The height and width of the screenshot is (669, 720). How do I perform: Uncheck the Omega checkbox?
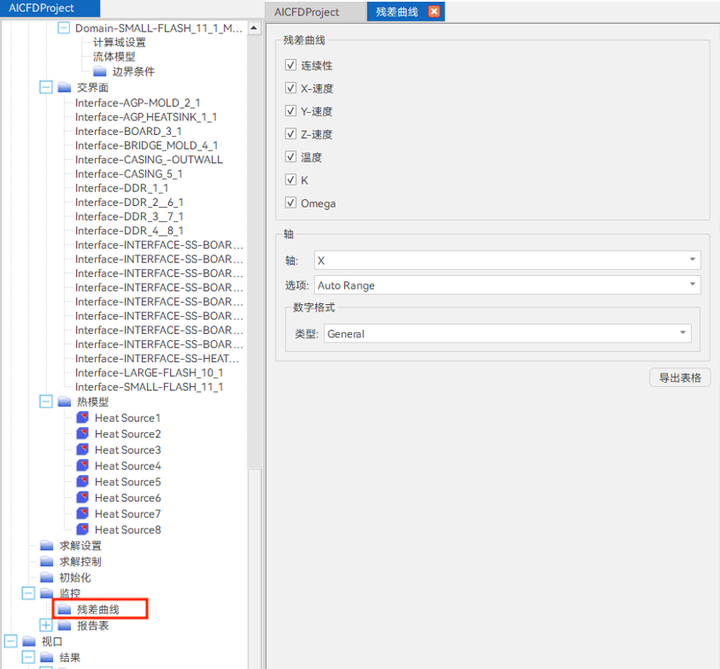(x=291, y=202)
